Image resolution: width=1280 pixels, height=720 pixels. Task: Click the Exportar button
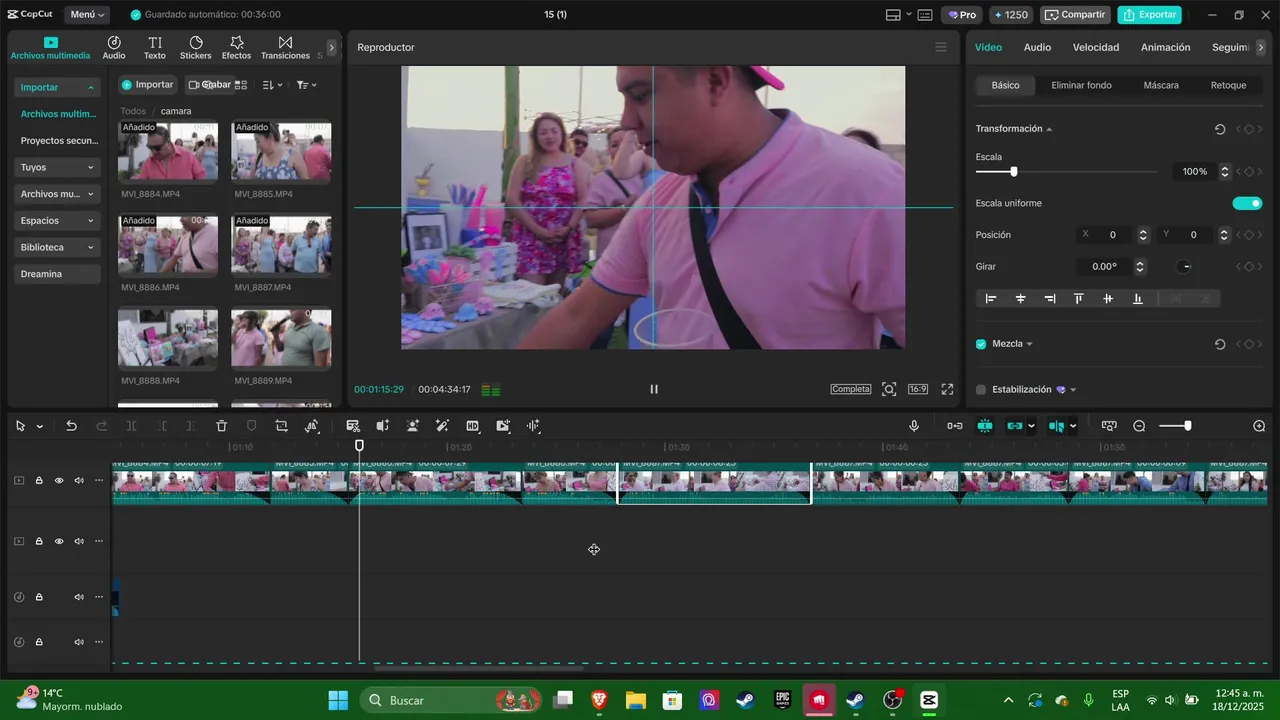pyautogui.click(x=1150, y=15)
